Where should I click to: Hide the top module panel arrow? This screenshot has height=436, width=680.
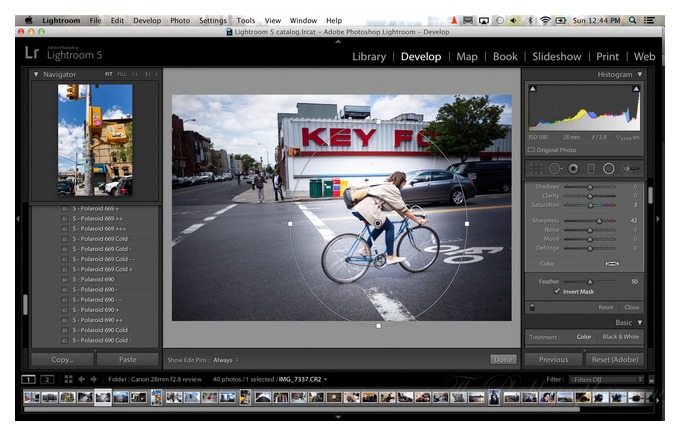click(338, 42)
